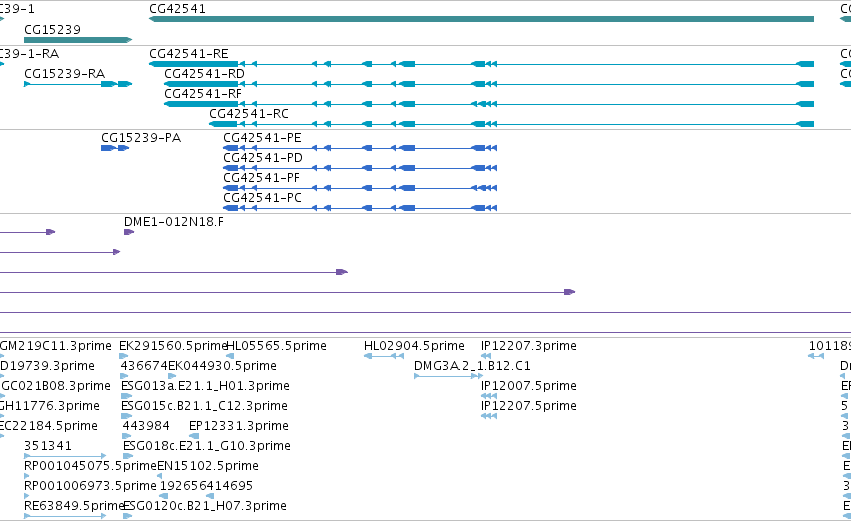This screenshot has width=851, height=521.
Task: Click the CG15239-PA protein label
Action: pos(141,138)
